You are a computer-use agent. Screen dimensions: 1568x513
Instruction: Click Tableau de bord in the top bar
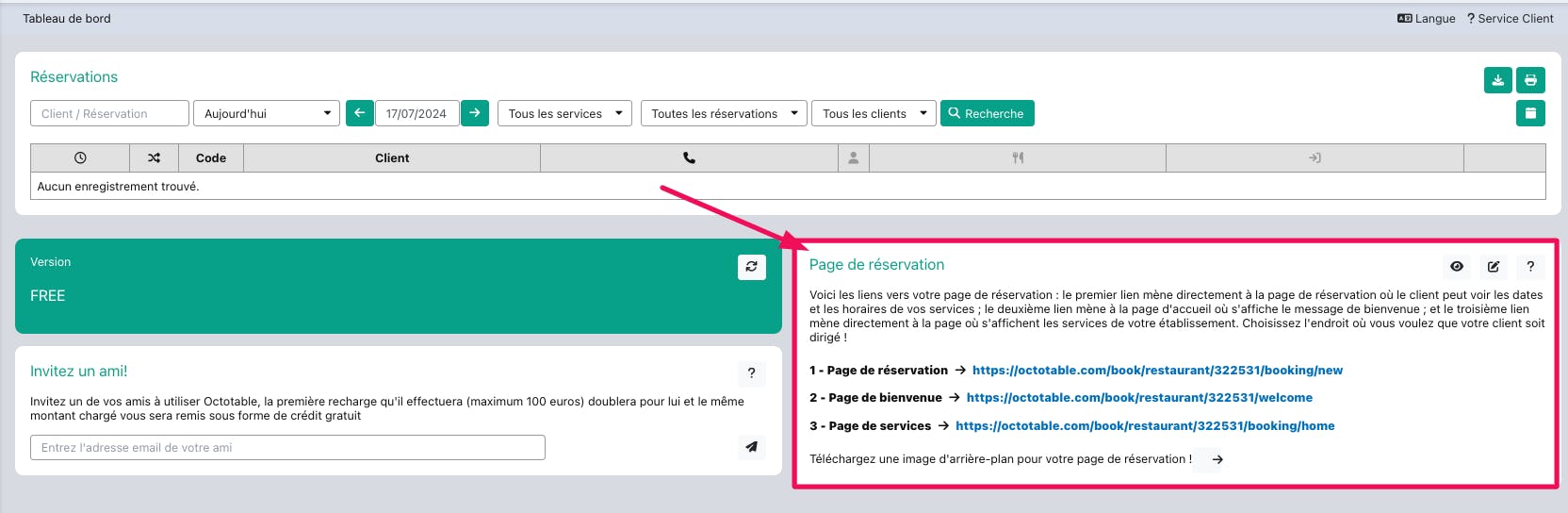(x=67, y=18)
